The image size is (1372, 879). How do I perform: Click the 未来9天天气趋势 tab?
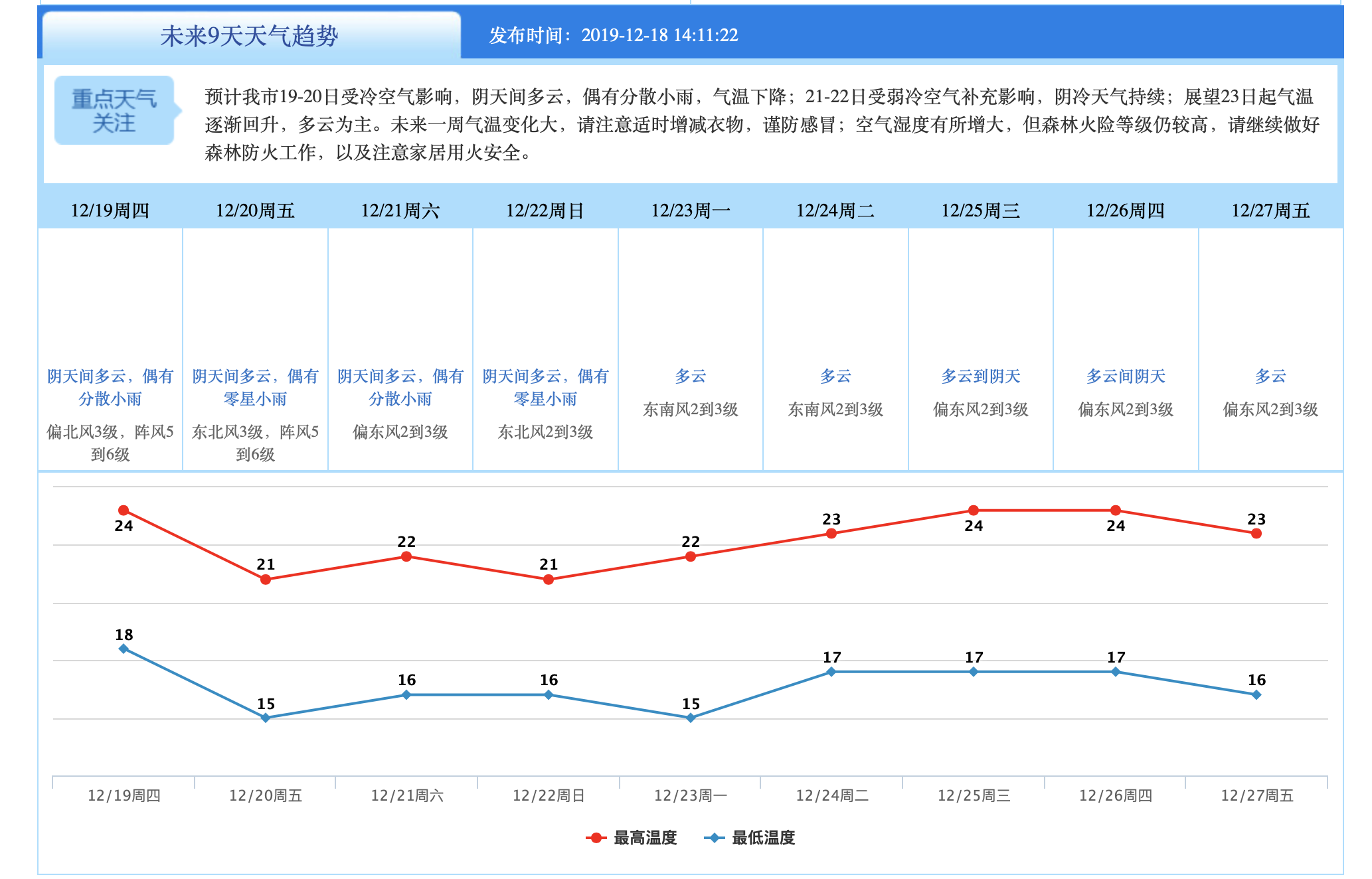click(x=250, y=36)
